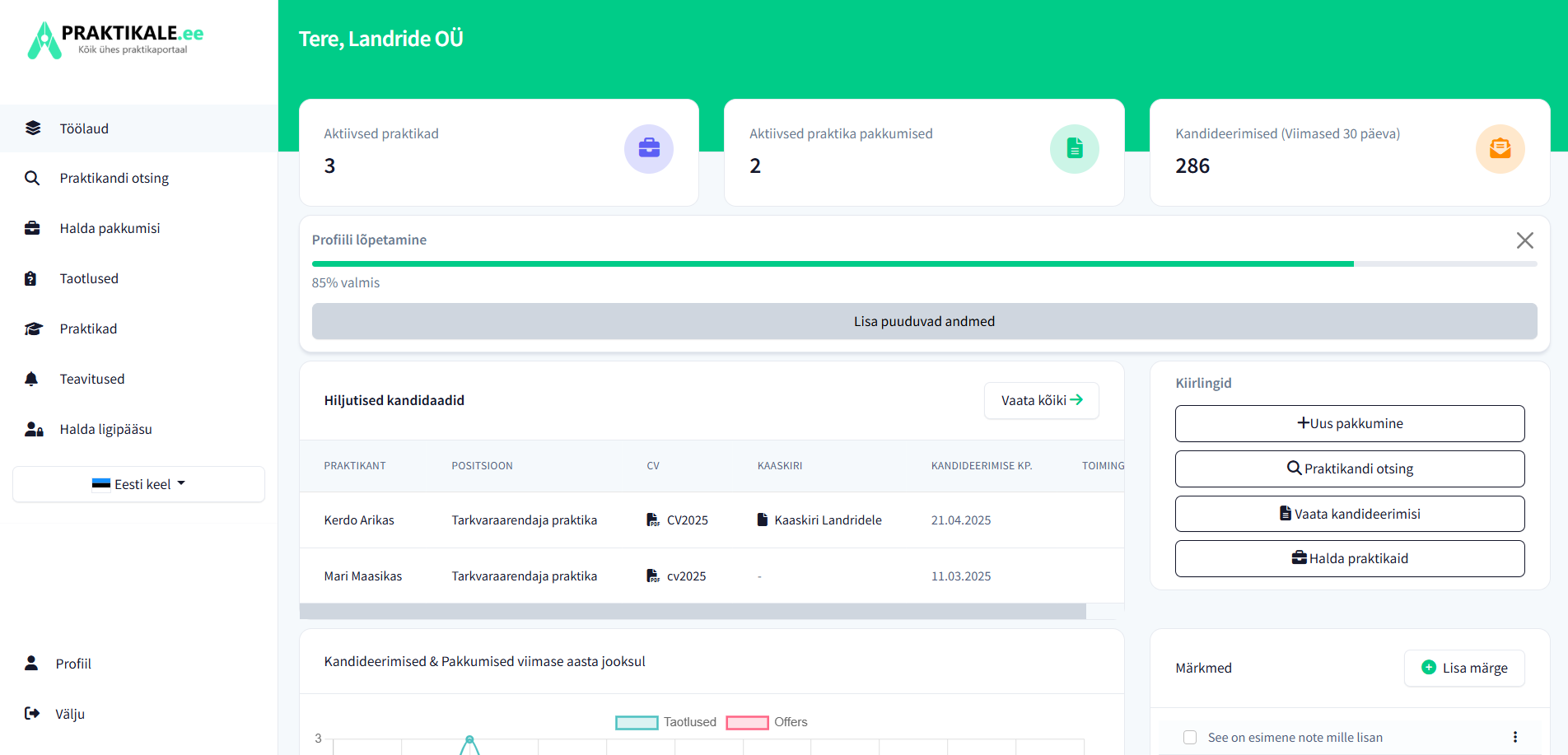Open Halda pakkumisi in the sidebar
Viewport: 1568px width, 755px height.
pyautogui.click(x=110, y=228)
